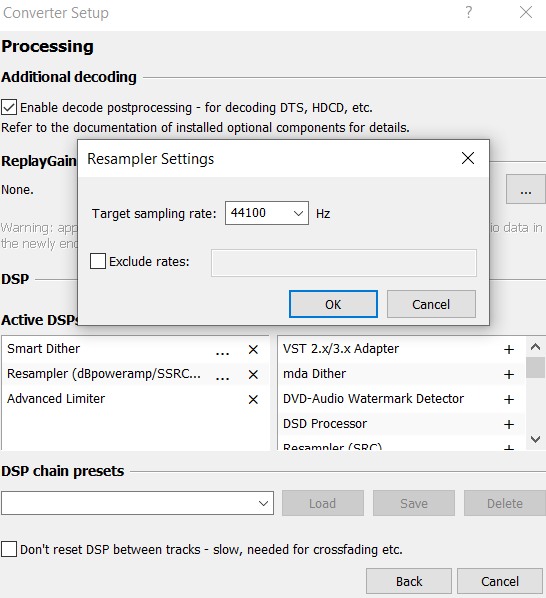The height and width of the screenshot is (598, 546).
Task: Remove Resampler (dBpoweramp/SSRC) from active list
Action: 253,375
